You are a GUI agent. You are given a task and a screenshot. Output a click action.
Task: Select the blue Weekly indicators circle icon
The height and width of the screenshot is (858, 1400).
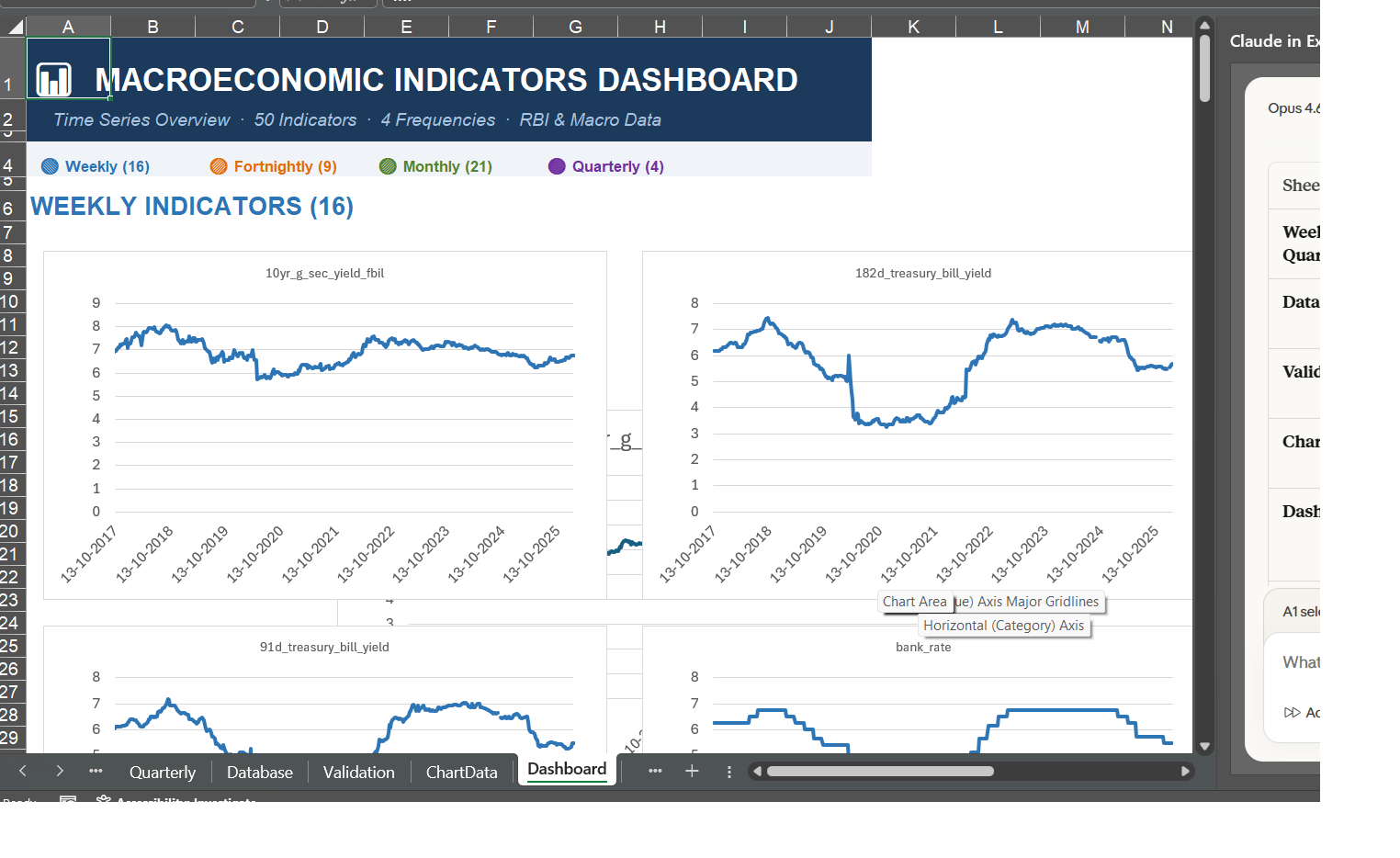(48, 166)
